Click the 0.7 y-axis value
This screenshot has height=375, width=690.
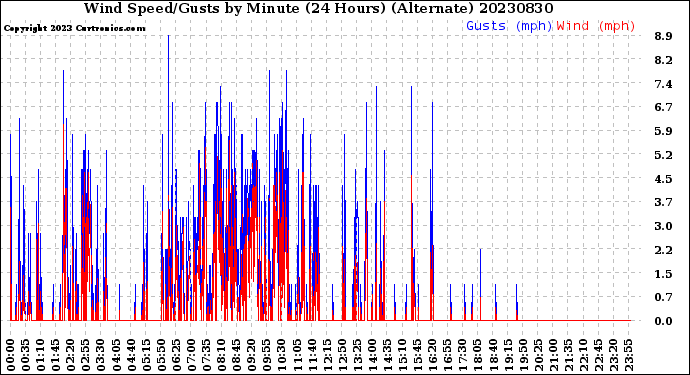663,297
